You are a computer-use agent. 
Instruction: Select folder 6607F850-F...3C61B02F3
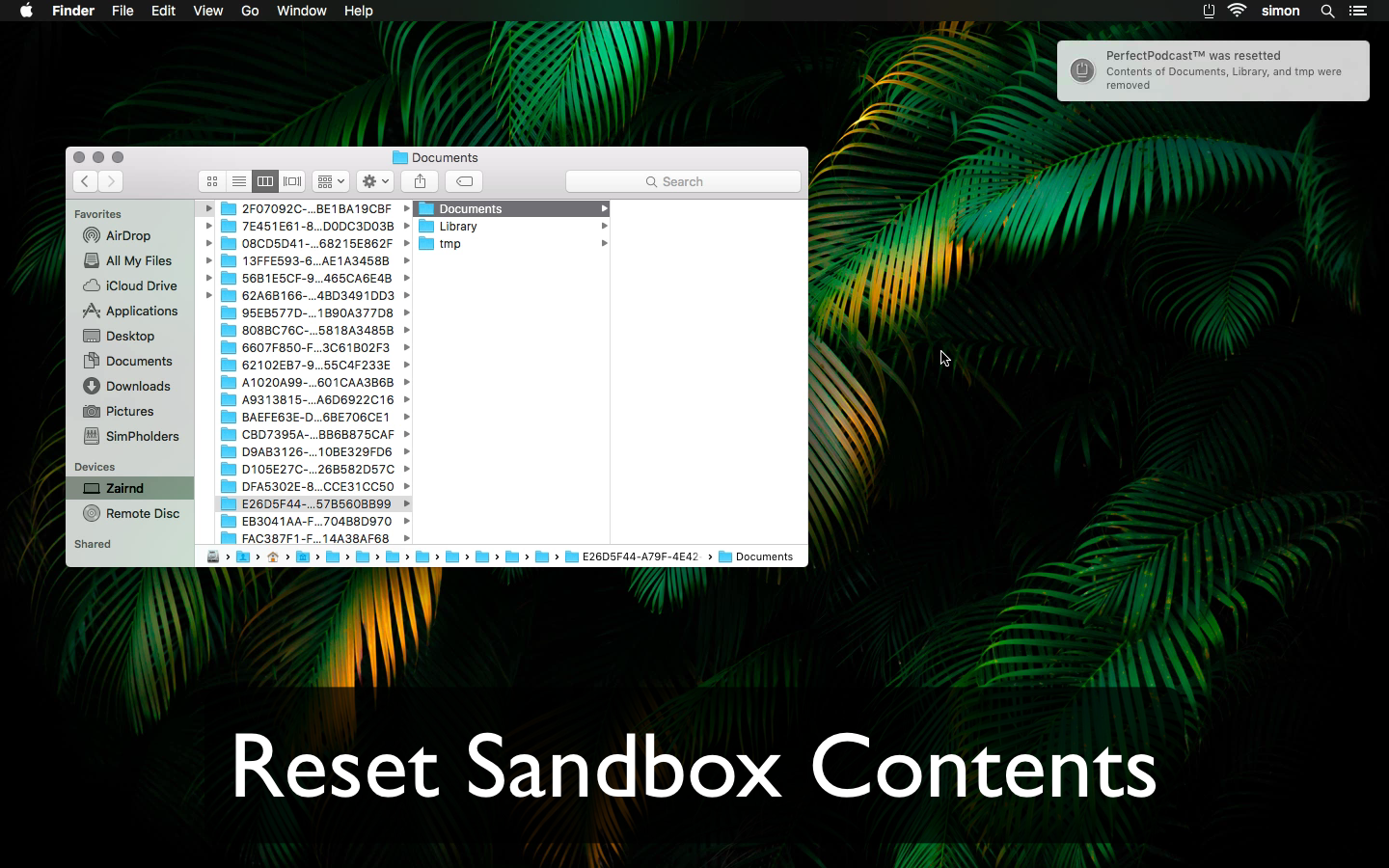pos(313,347)
